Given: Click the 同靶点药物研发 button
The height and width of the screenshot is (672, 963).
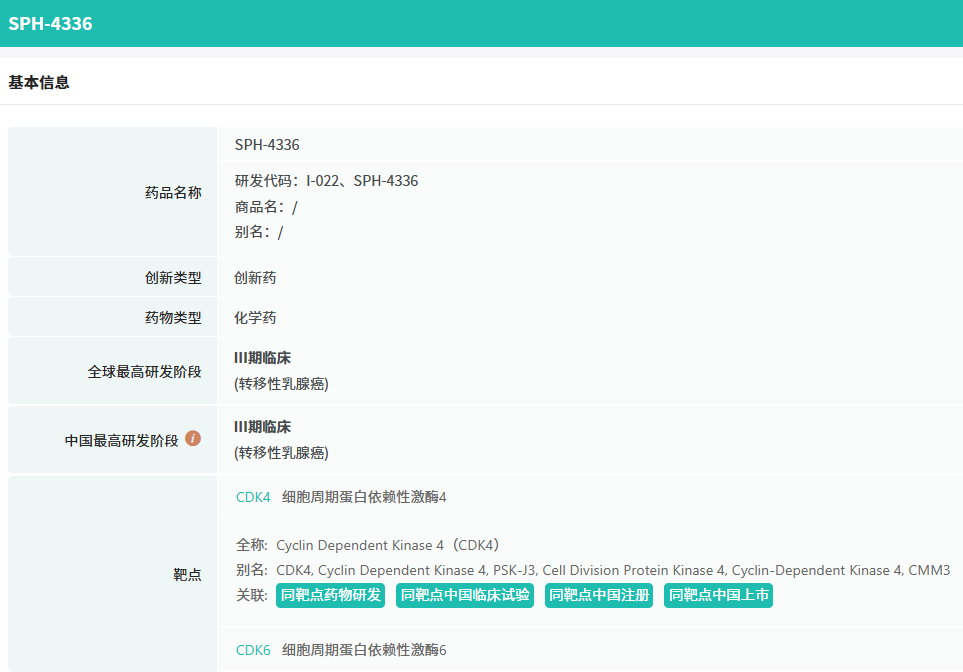Looking at the screenshot, I should tap(330, 596).
